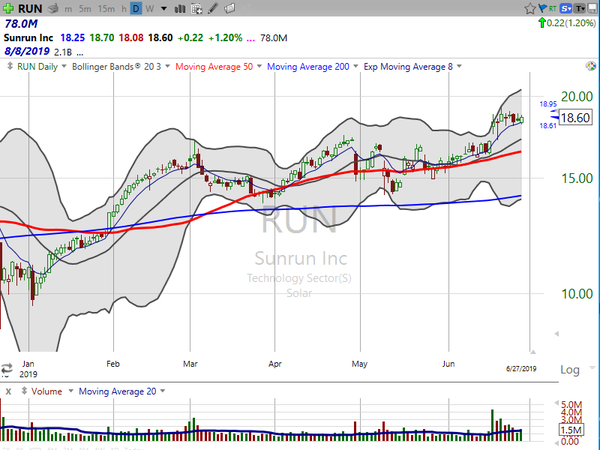Switch chart to 1-minute timeframe 'm'

[68, 8]
